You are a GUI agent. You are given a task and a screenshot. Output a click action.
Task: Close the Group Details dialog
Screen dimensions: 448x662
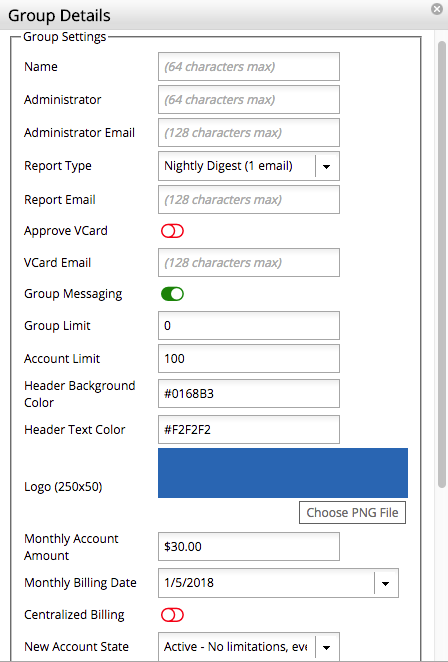click(x=437, y=9)
